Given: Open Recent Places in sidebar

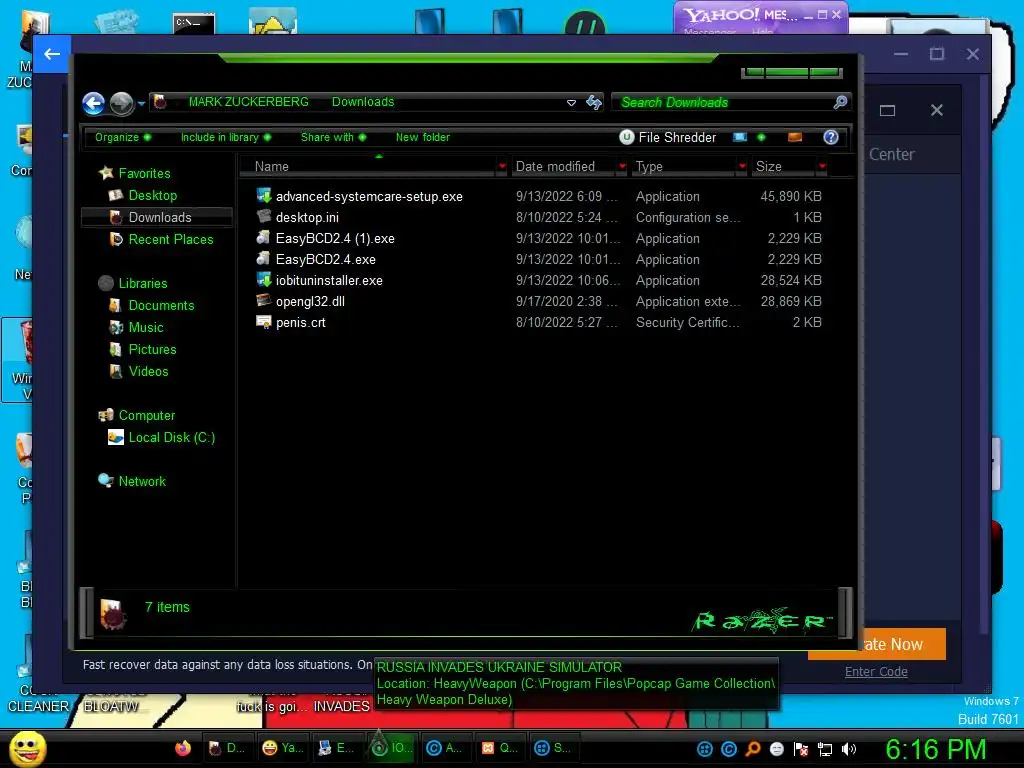Looking at the screenshot, I should (x=171, y=240).
